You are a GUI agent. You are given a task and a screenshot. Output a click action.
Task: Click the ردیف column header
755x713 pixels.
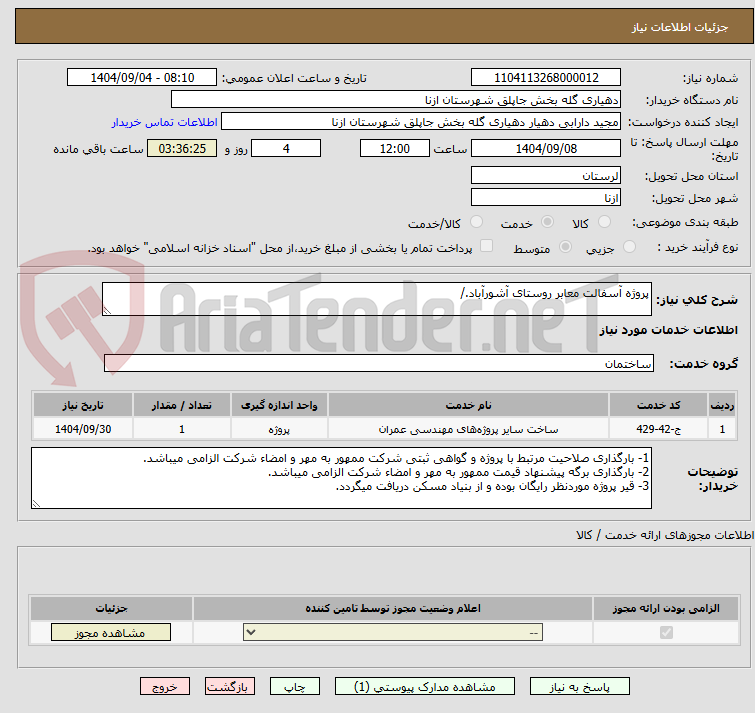click(x=722, y=405)
